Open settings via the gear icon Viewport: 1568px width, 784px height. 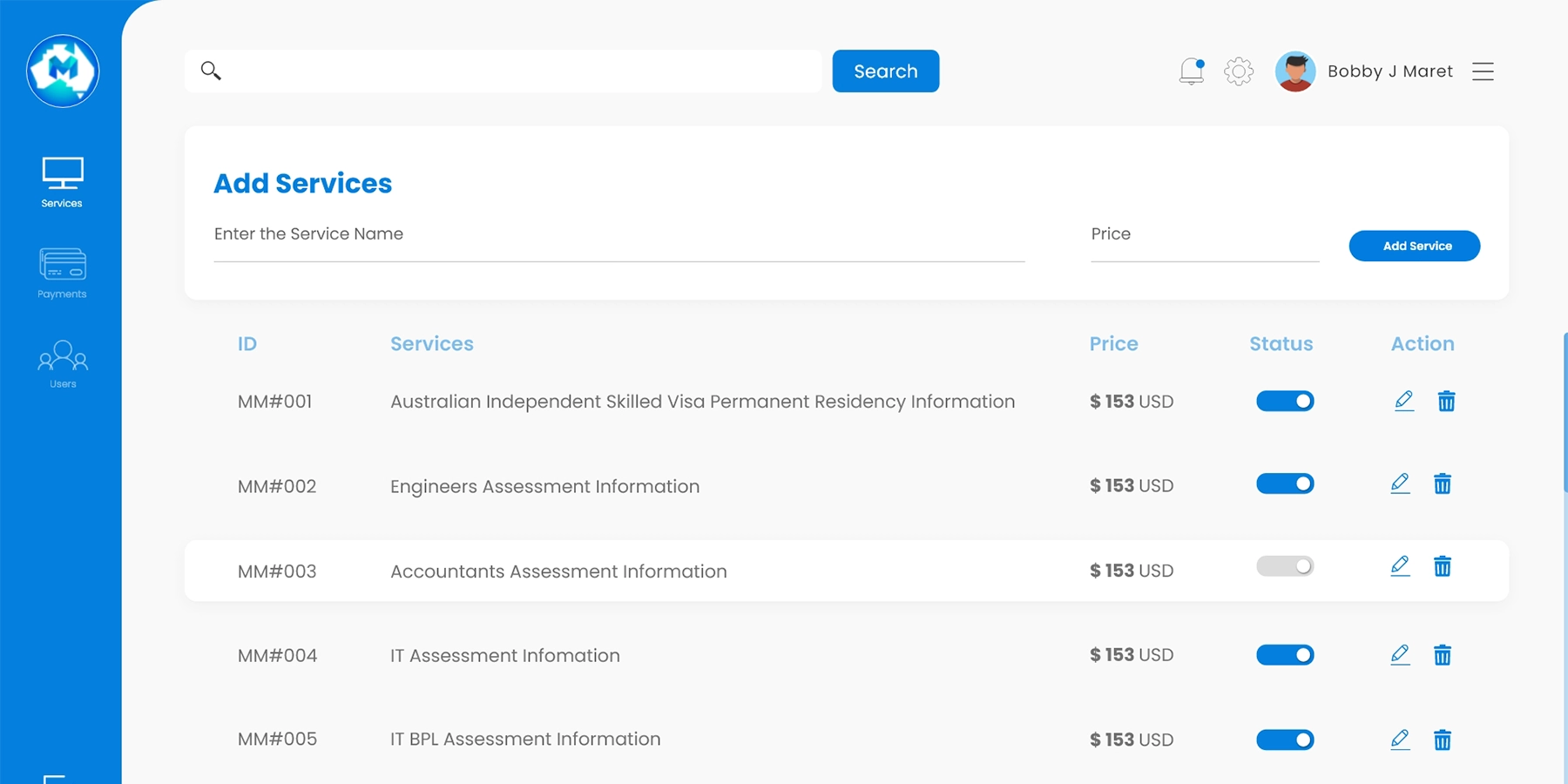pos(1238,71)
